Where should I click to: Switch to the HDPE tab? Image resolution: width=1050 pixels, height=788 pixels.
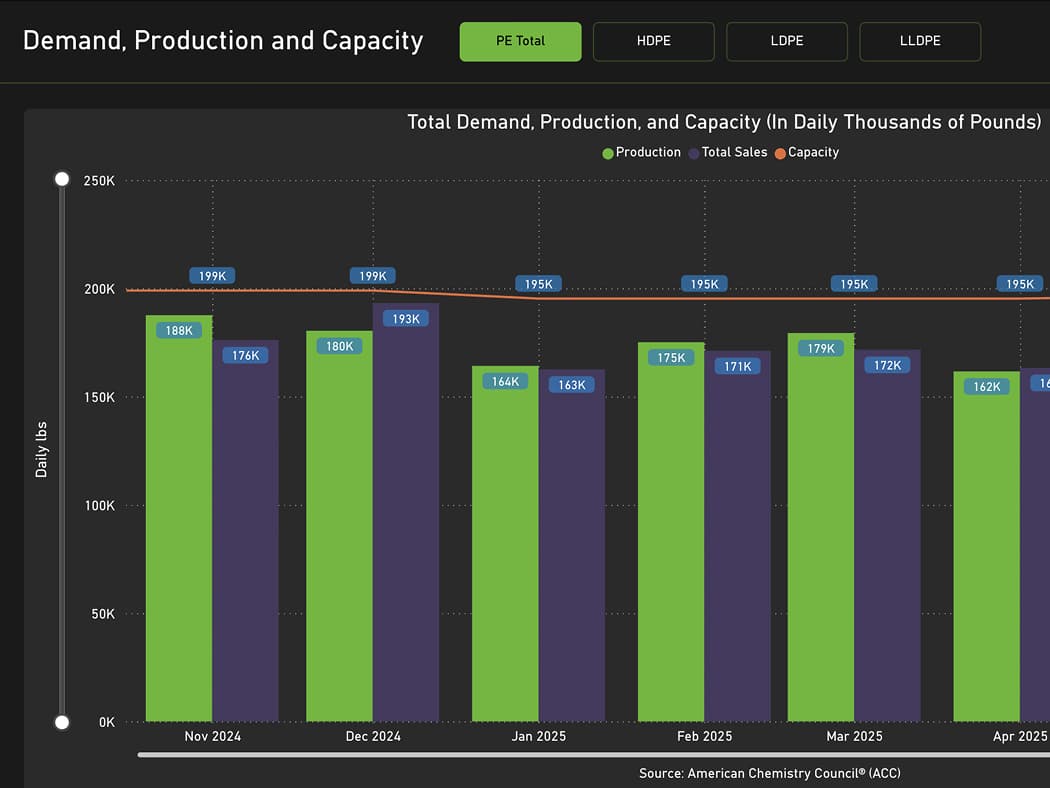(x=653, y=42)
